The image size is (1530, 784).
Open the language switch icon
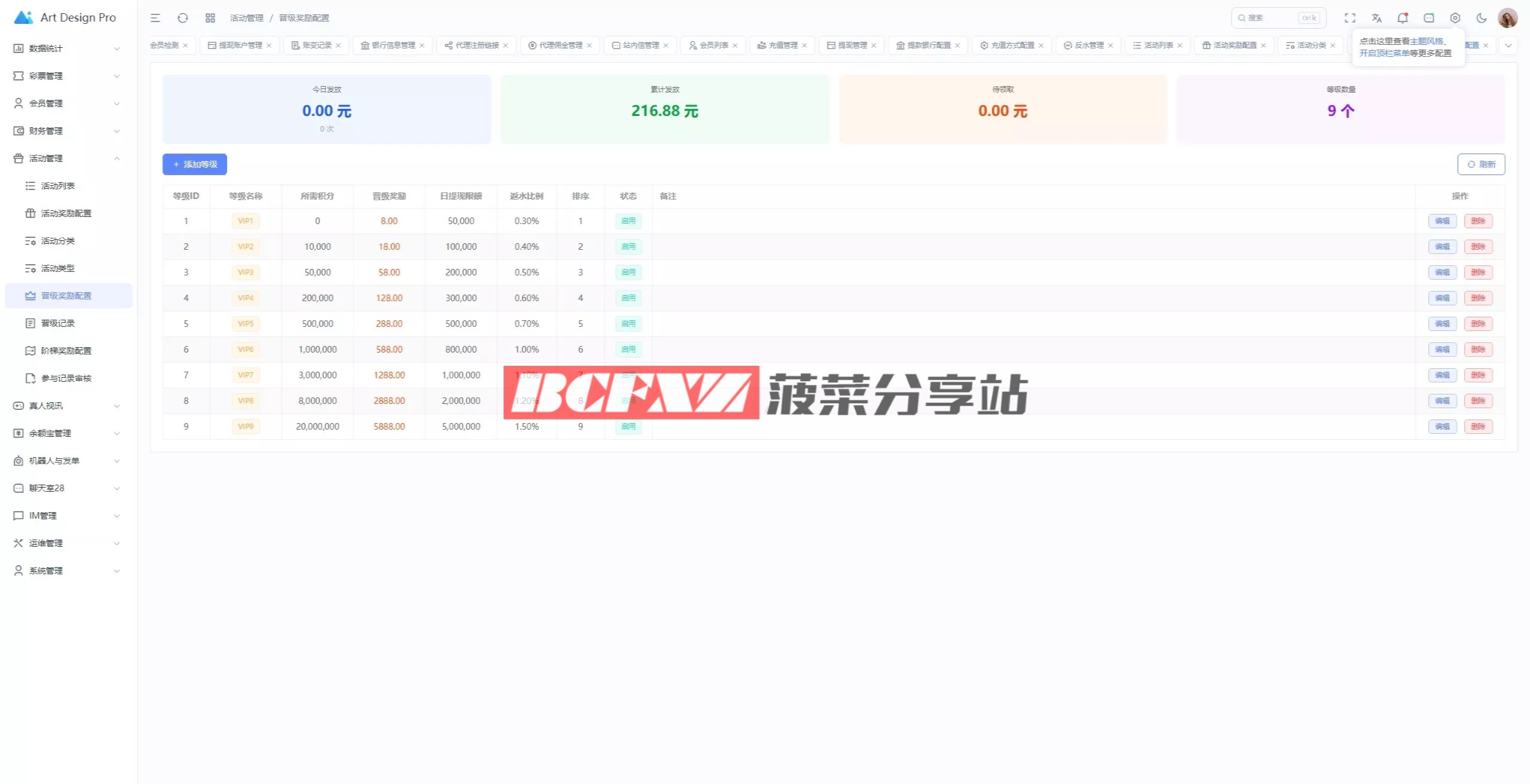click(x=1376, y=18)
